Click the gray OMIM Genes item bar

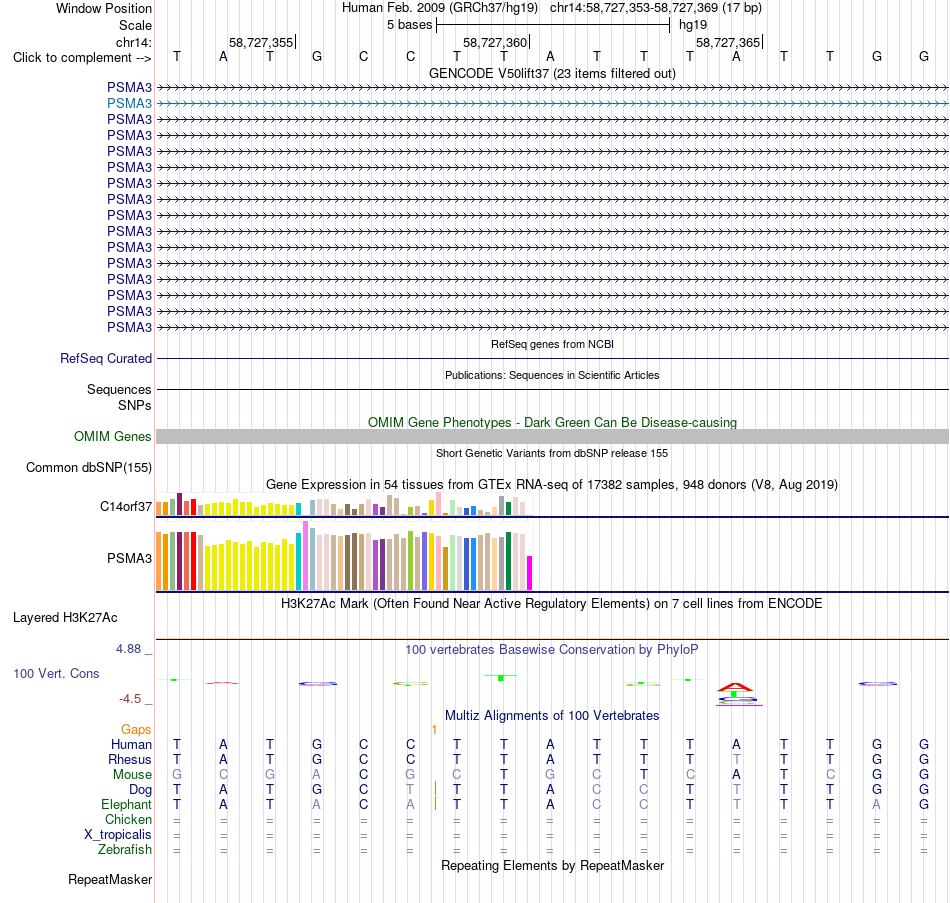[552, 436]
